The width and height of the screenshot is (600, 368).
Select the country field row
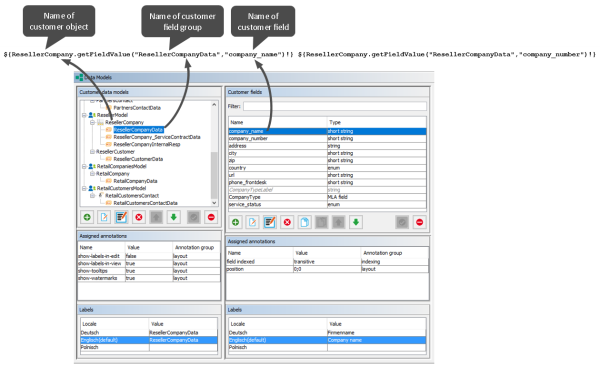coord(327,168)
